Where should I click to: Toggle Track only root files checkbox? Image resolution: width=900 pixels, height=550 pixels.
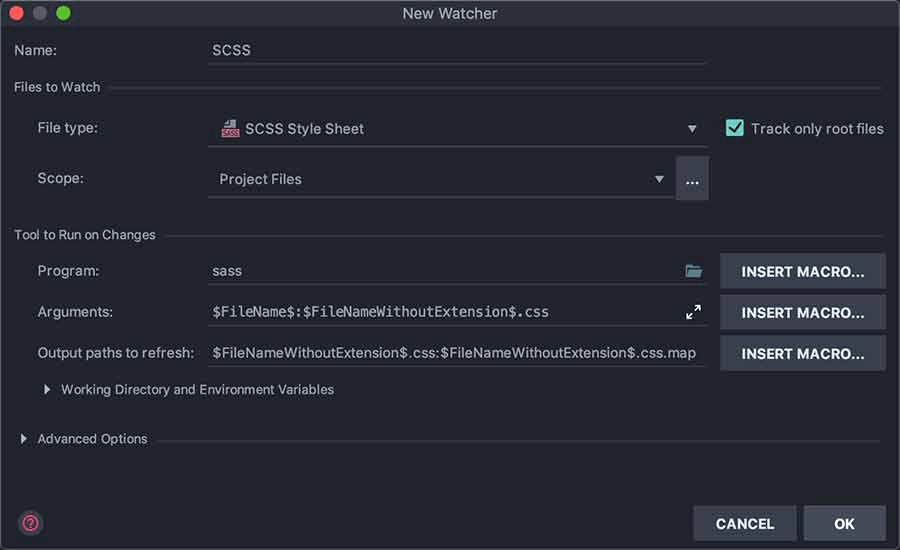(735, 128)
